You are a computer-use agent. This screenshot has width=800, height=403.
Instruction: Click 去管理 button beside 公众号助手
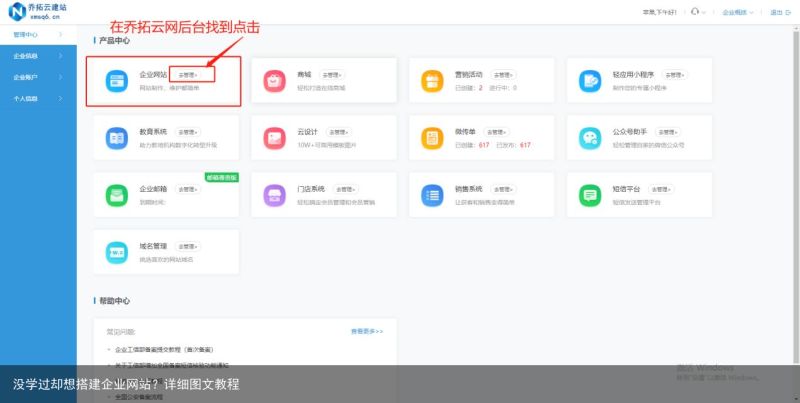(x=667, y=132)
